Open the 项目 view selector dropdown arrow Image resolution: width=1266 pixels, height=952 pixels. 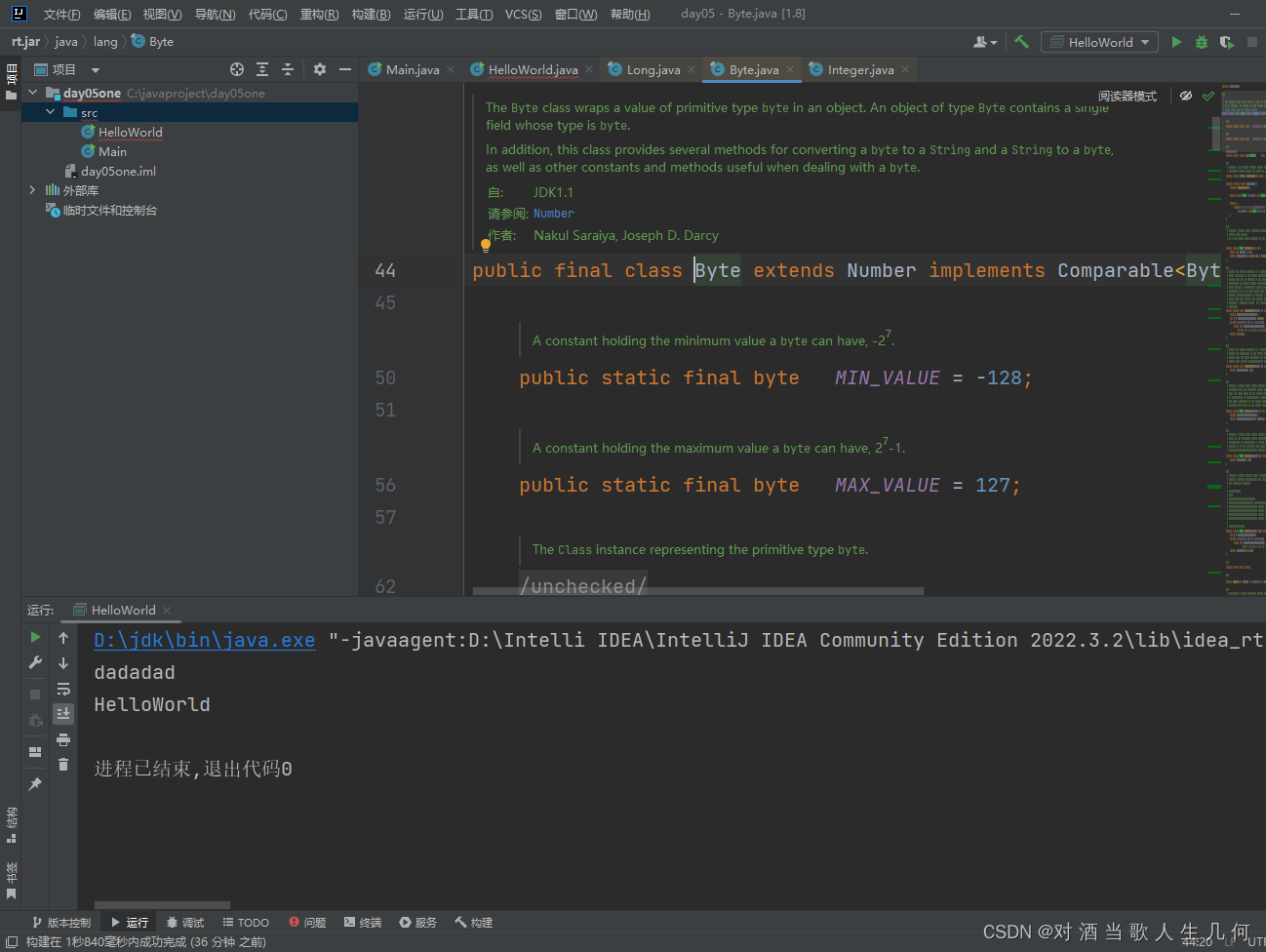point(96,70)
